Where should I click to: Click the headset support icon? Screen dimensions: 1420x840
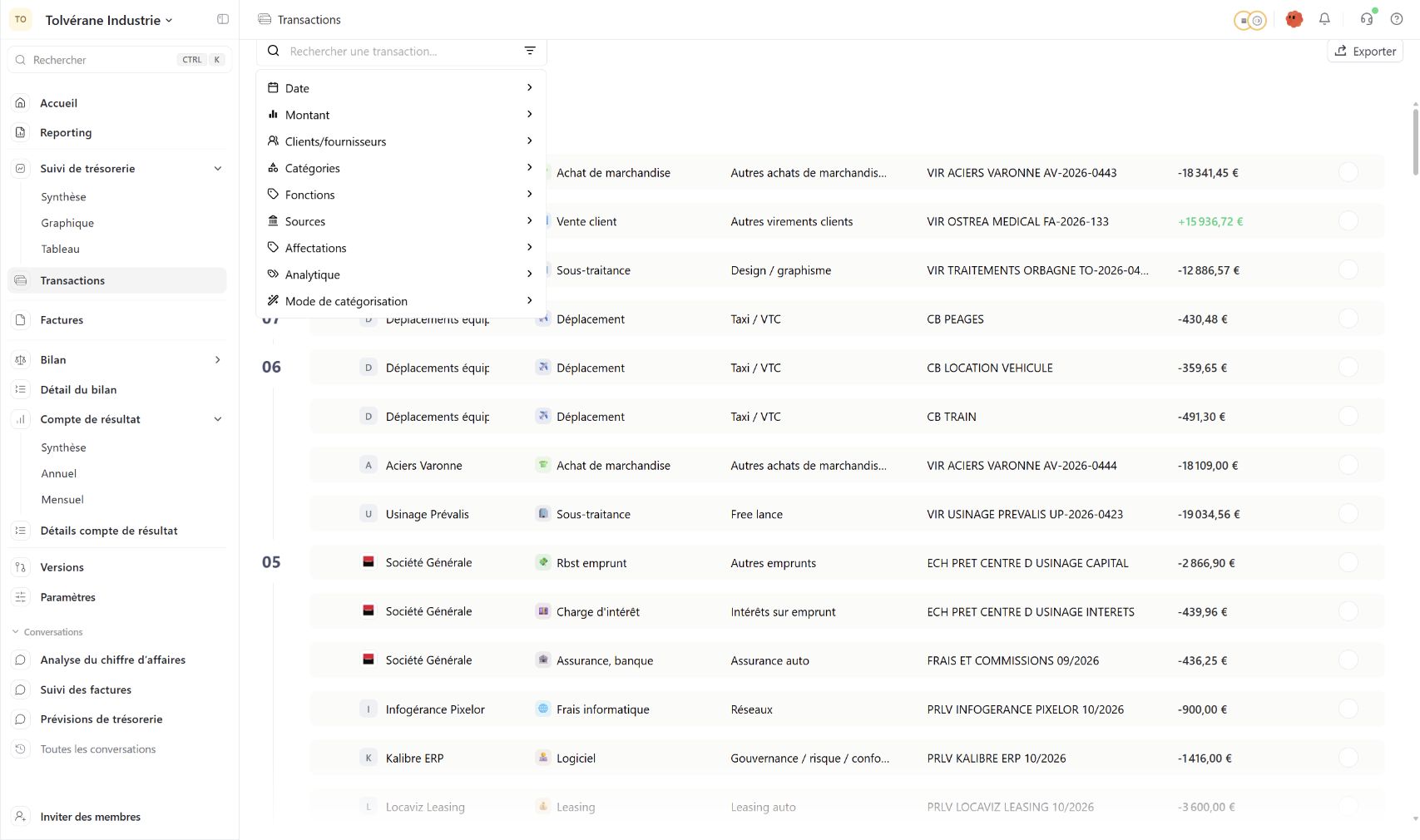[x=1367, y=19]
